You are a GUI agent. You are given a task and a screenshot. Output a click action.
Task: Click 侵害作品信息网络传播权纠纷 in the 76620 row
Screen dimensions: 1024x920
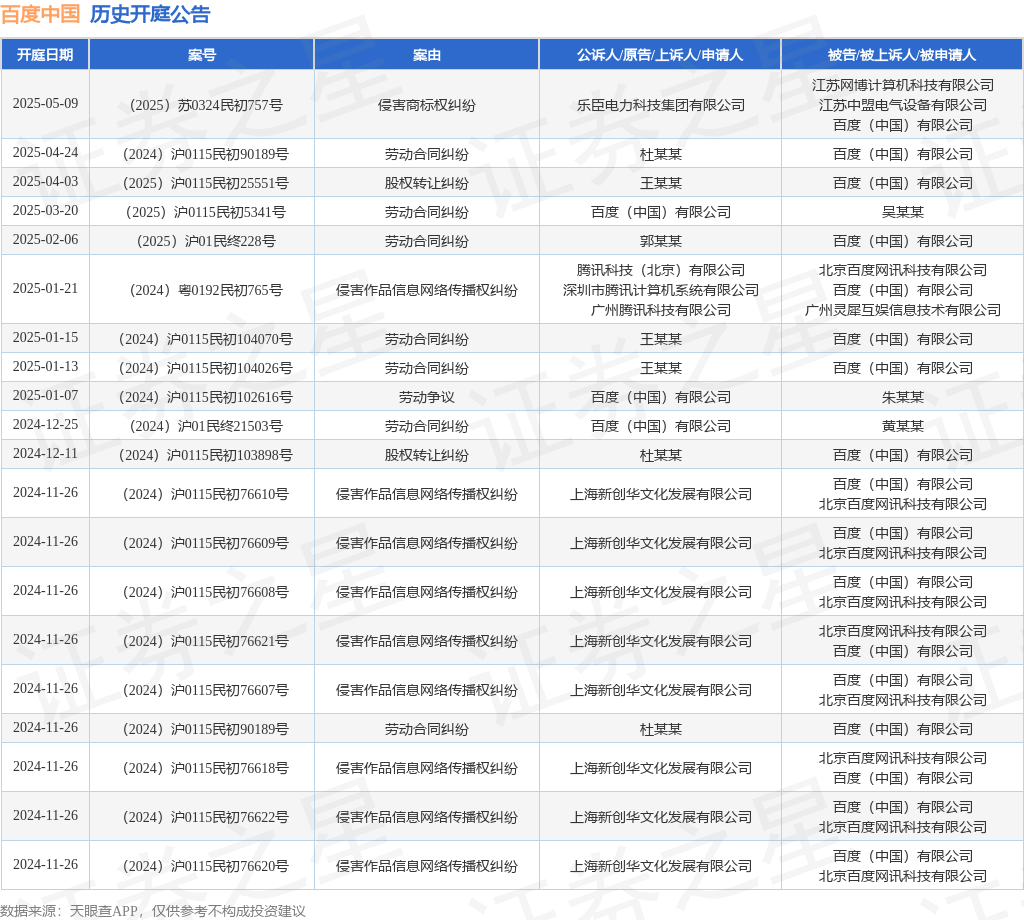[426, 866]
